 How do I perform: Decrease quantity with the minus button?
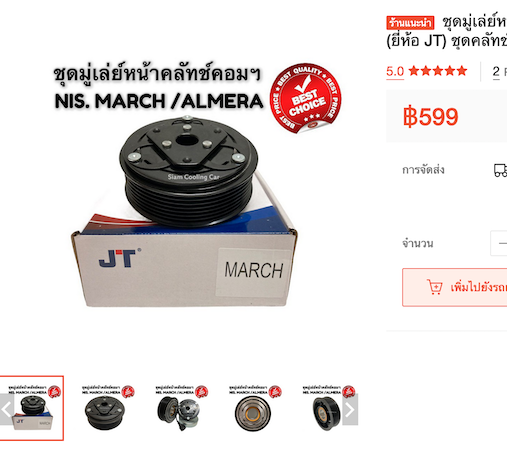click(x=500, y=243)
